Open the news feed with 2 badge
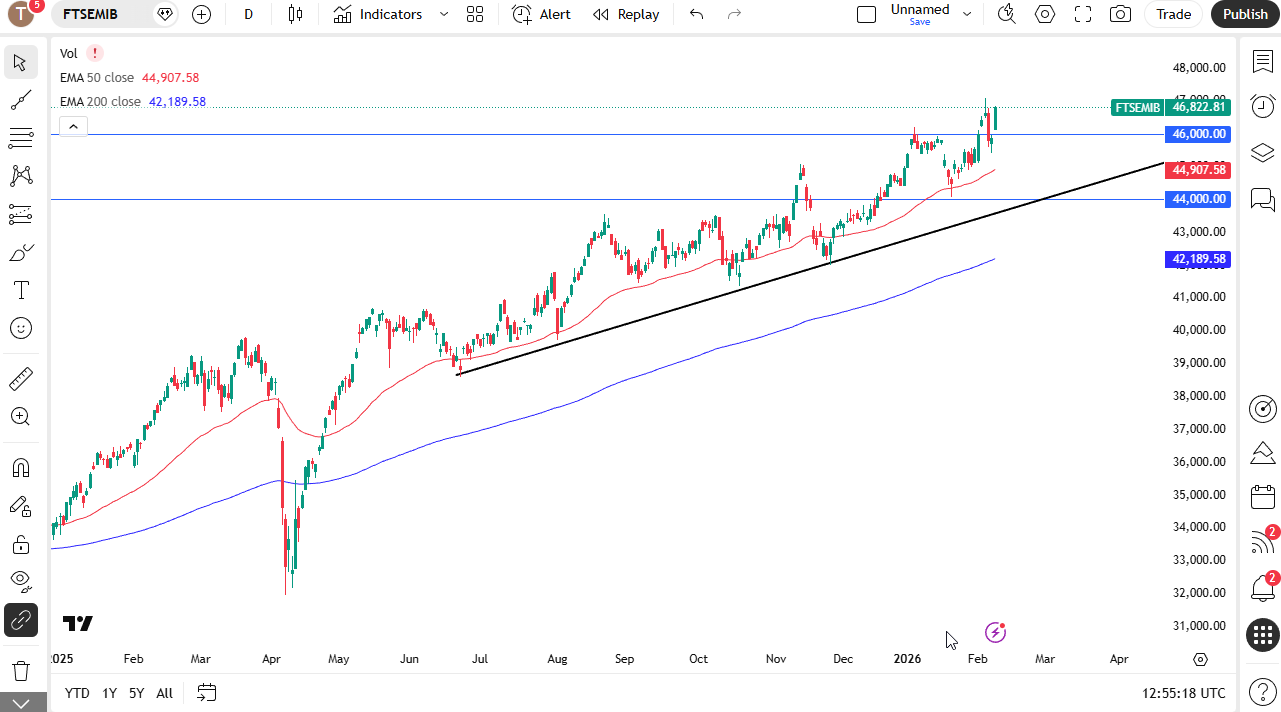This screenshot has width=1281, height=712. [x=1262, y=542]
